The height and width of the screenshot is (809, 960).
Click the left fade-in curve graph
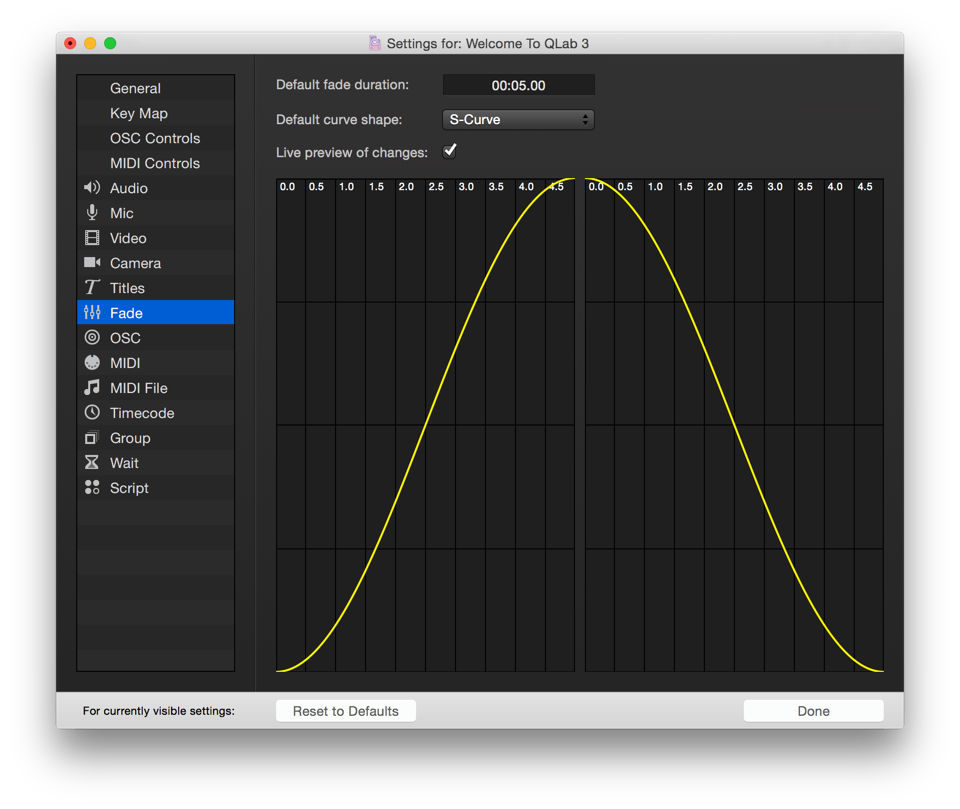(425, 425)
